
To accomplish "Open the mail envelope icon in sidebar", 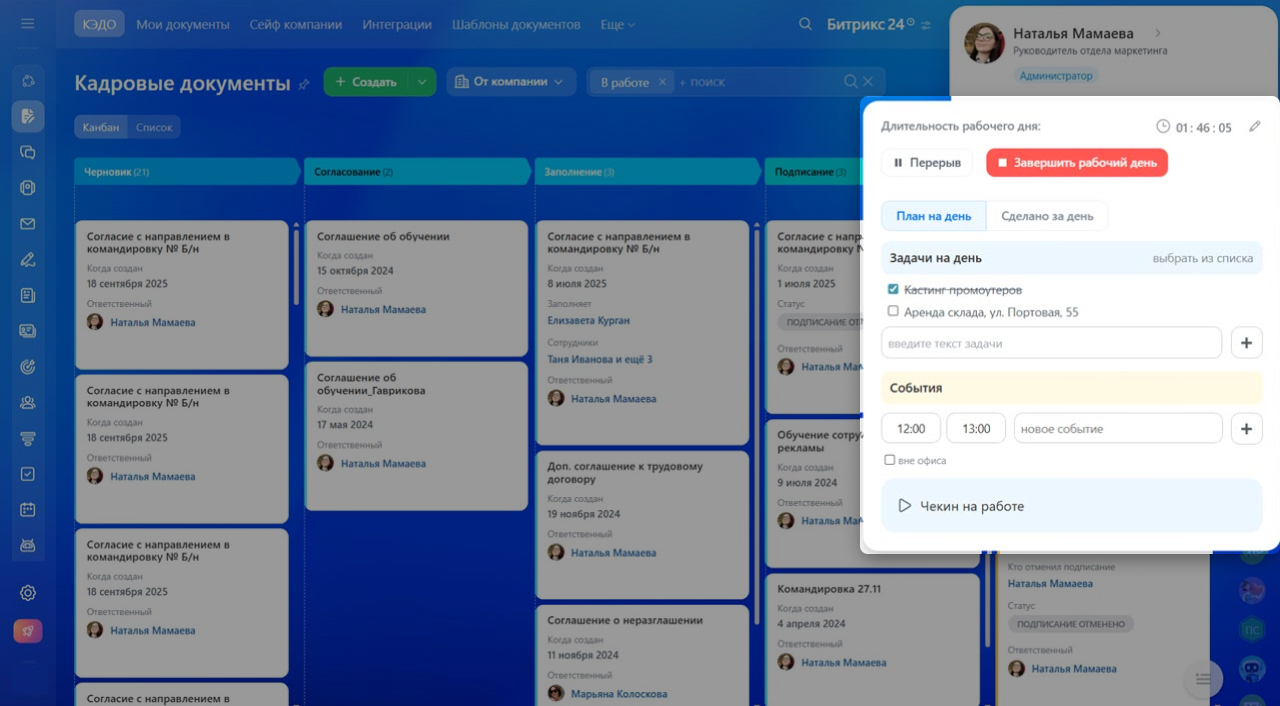I will coord(28,224).
